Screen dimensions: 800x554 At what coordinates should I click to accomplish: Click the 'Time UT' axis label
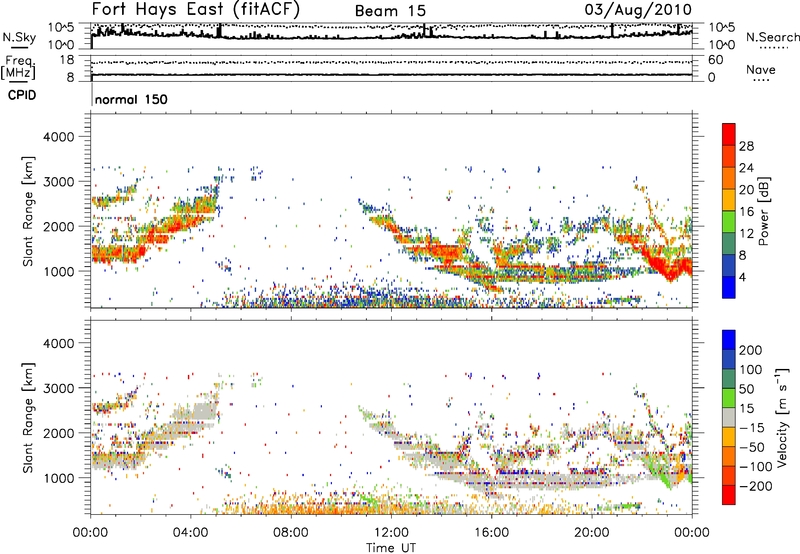391,547
